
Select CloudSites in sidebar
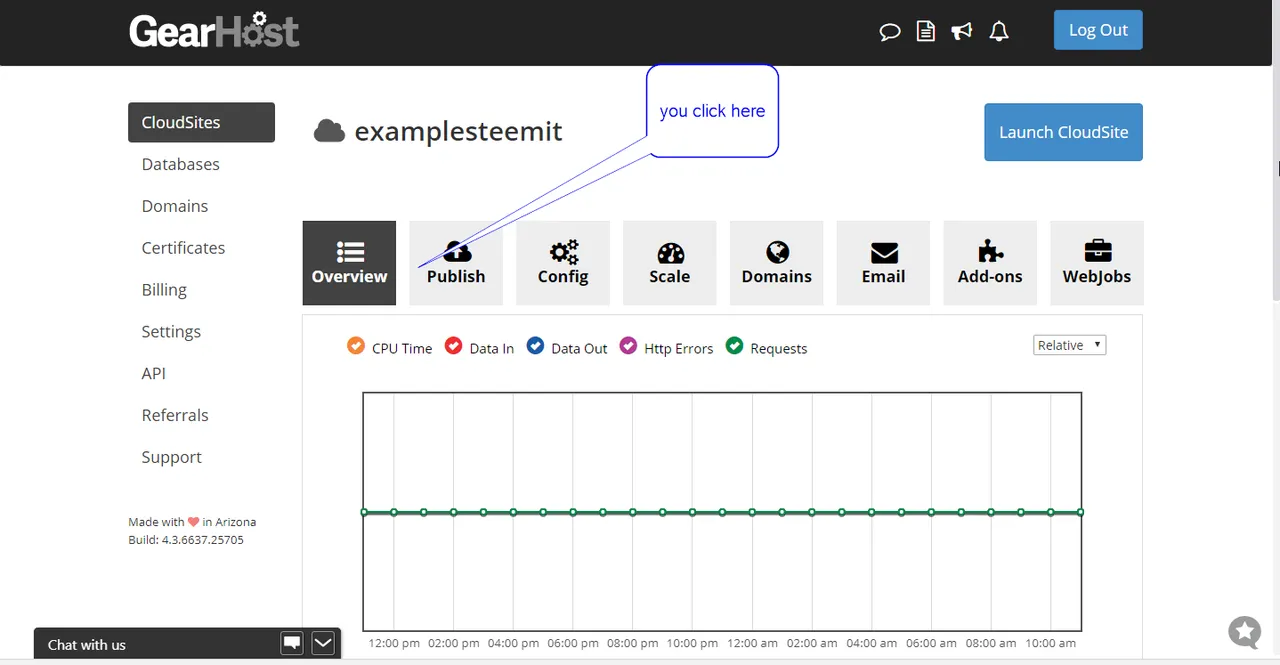click(x=201, y=122)
